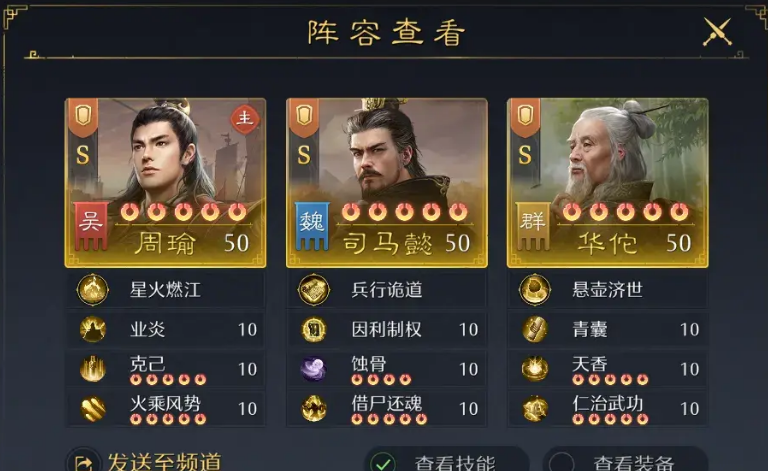Select the 青囊 skill icon
The height and width of the screenshot is (471, 768).
click(x=535, y=329)
